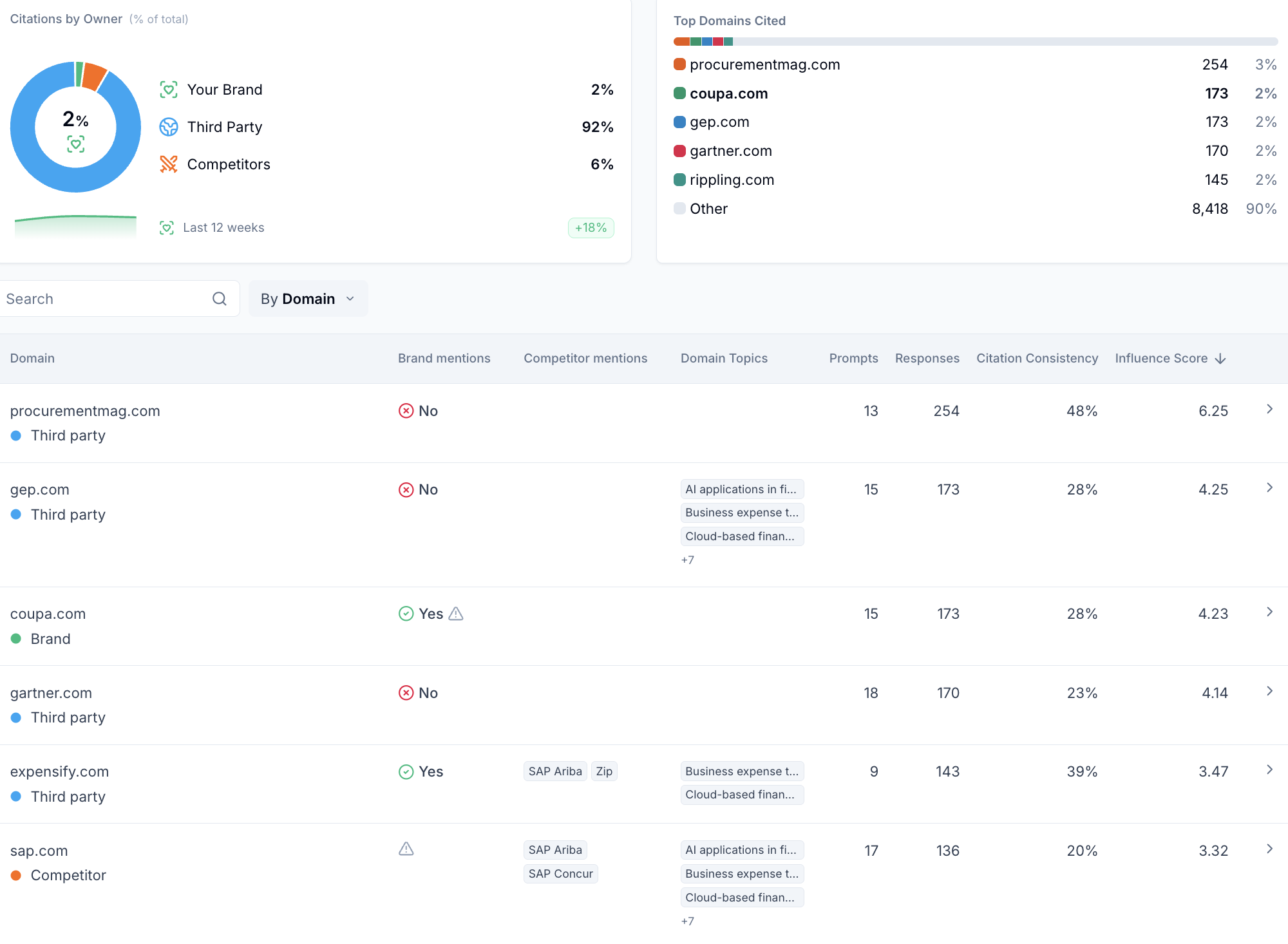Click warning triangle beside coupa.com Yes
This screenshot has width=1288, height=944.
[456, 614]
